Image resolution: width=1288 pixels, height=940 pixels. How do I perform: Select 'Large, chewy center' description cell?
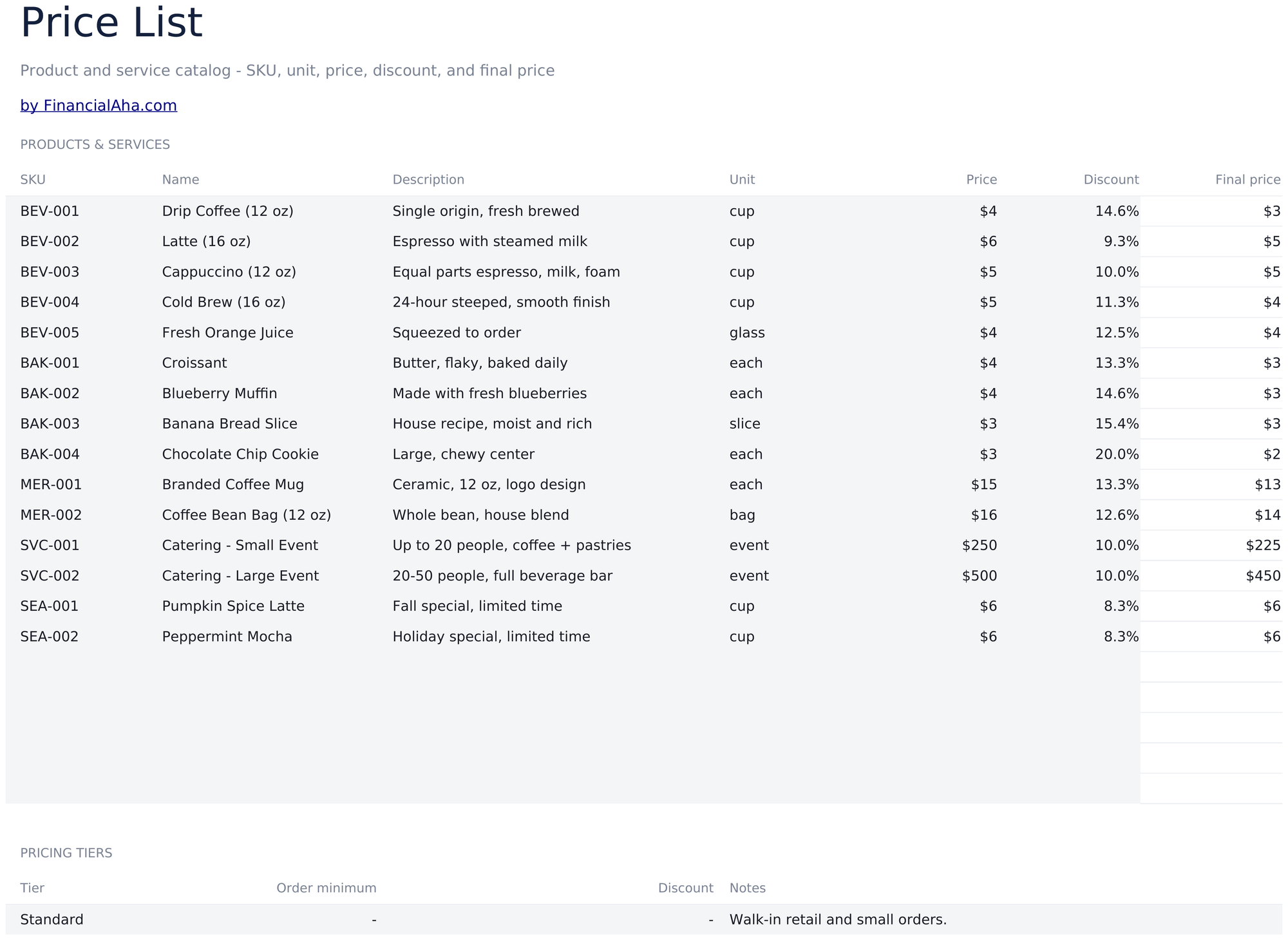click(464, 454)
